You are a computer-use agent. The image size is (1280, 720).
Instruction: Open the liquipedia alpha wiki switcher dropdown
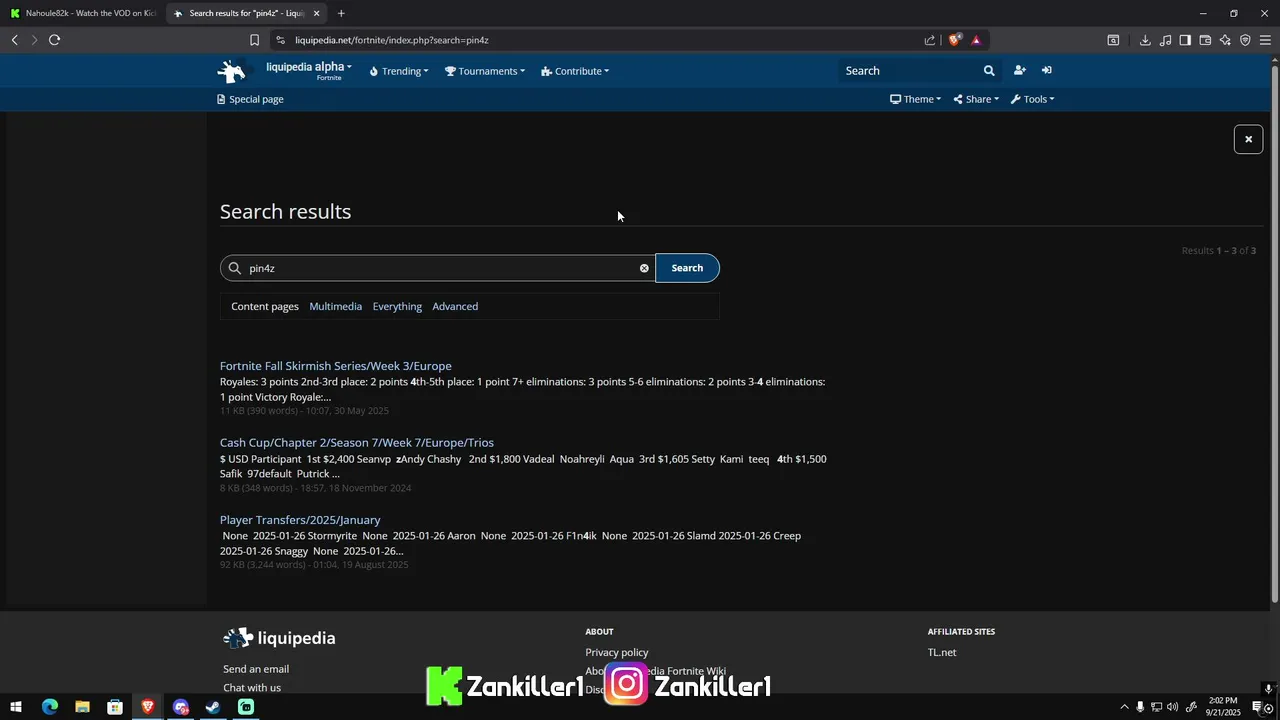tap(309, 70)
